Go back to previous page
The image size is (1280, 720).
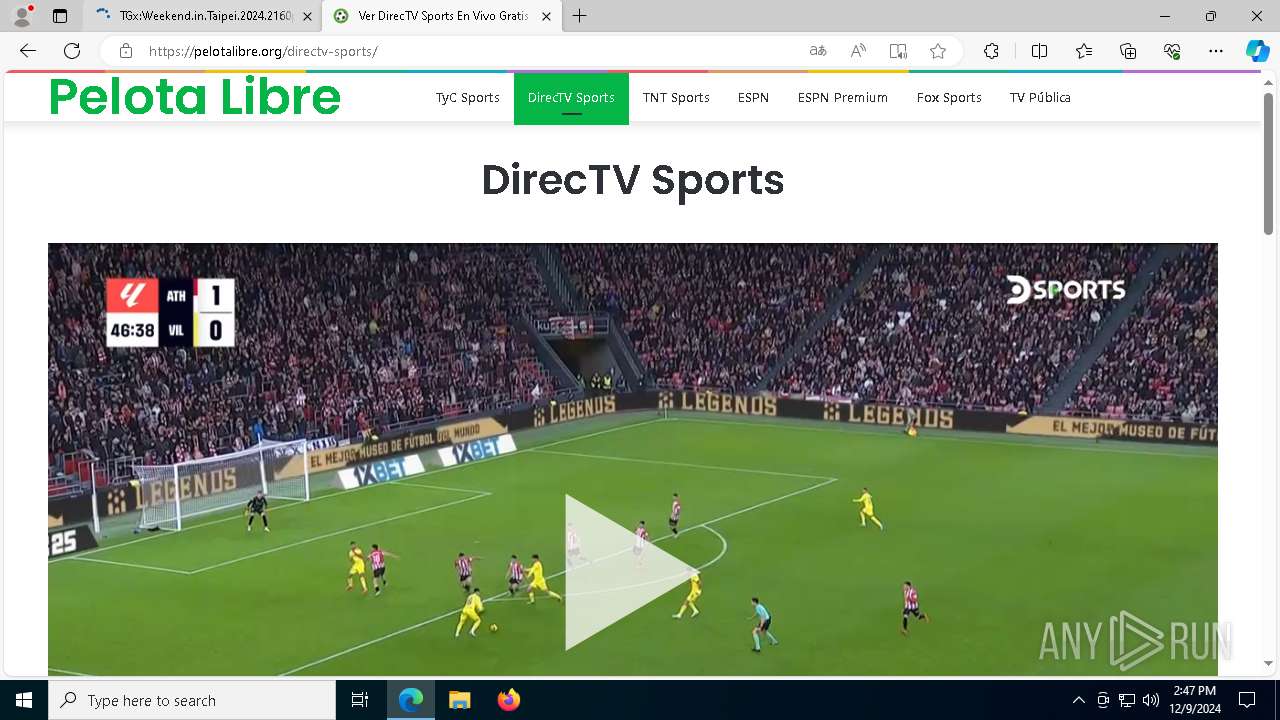click(28, 51)
